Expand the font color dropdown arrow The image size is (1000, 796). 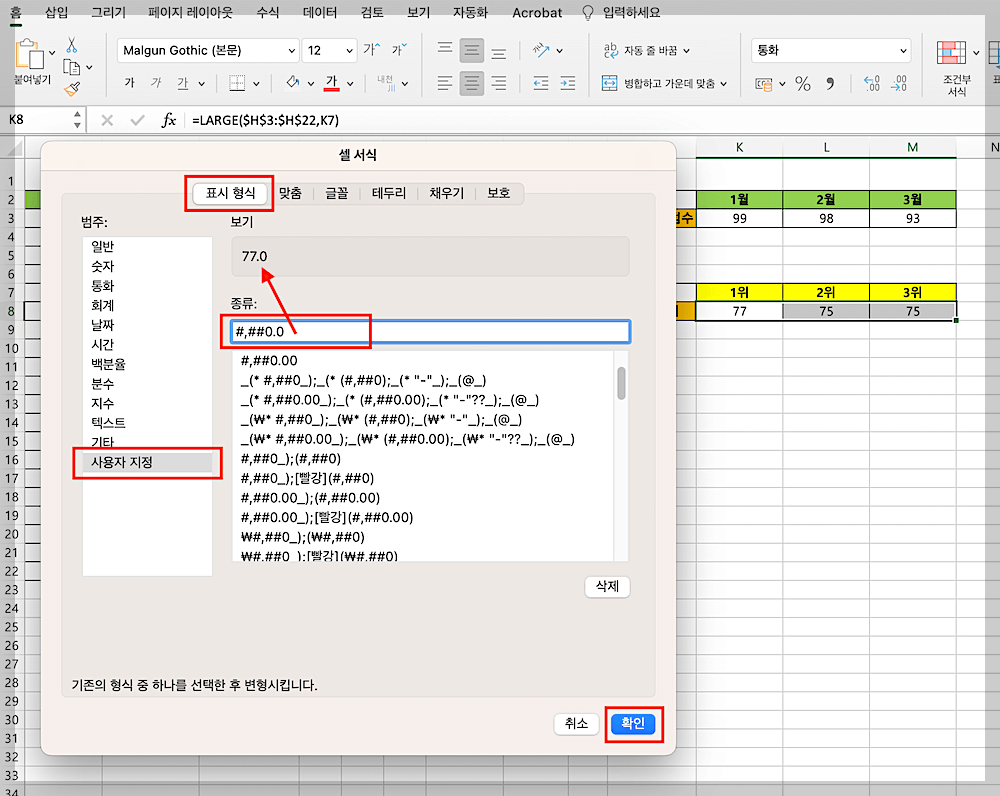(350, 84)
